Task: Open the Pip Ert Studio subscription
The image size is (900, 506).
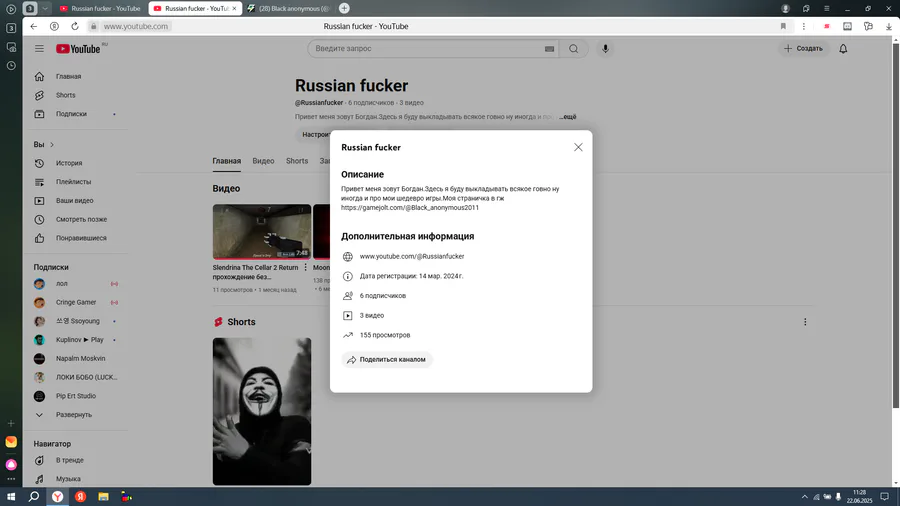Action: pos(75,396)
